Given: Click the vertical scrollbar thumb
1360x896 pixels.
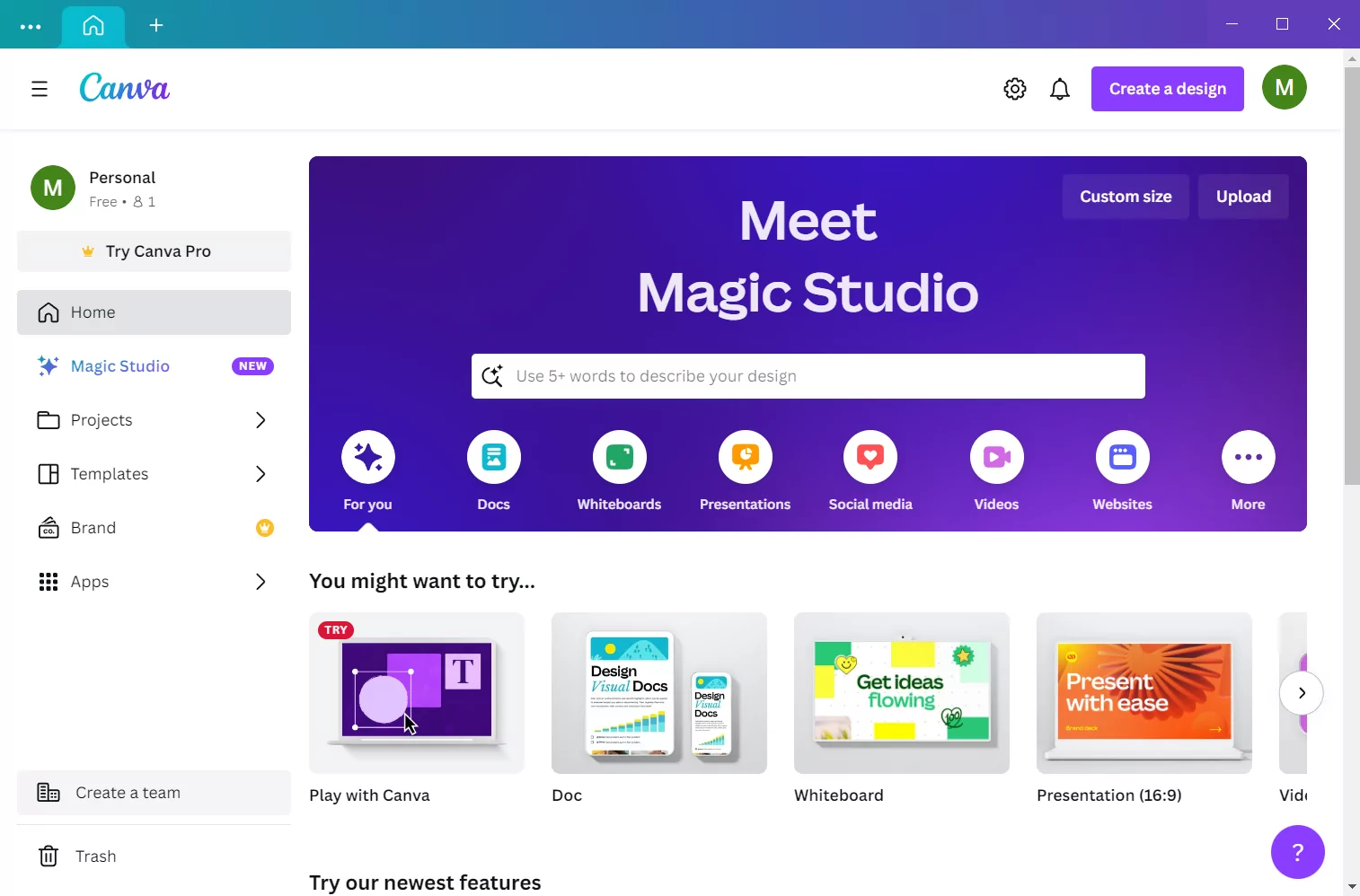Looking at the screenshot, I should (1352, 276).
